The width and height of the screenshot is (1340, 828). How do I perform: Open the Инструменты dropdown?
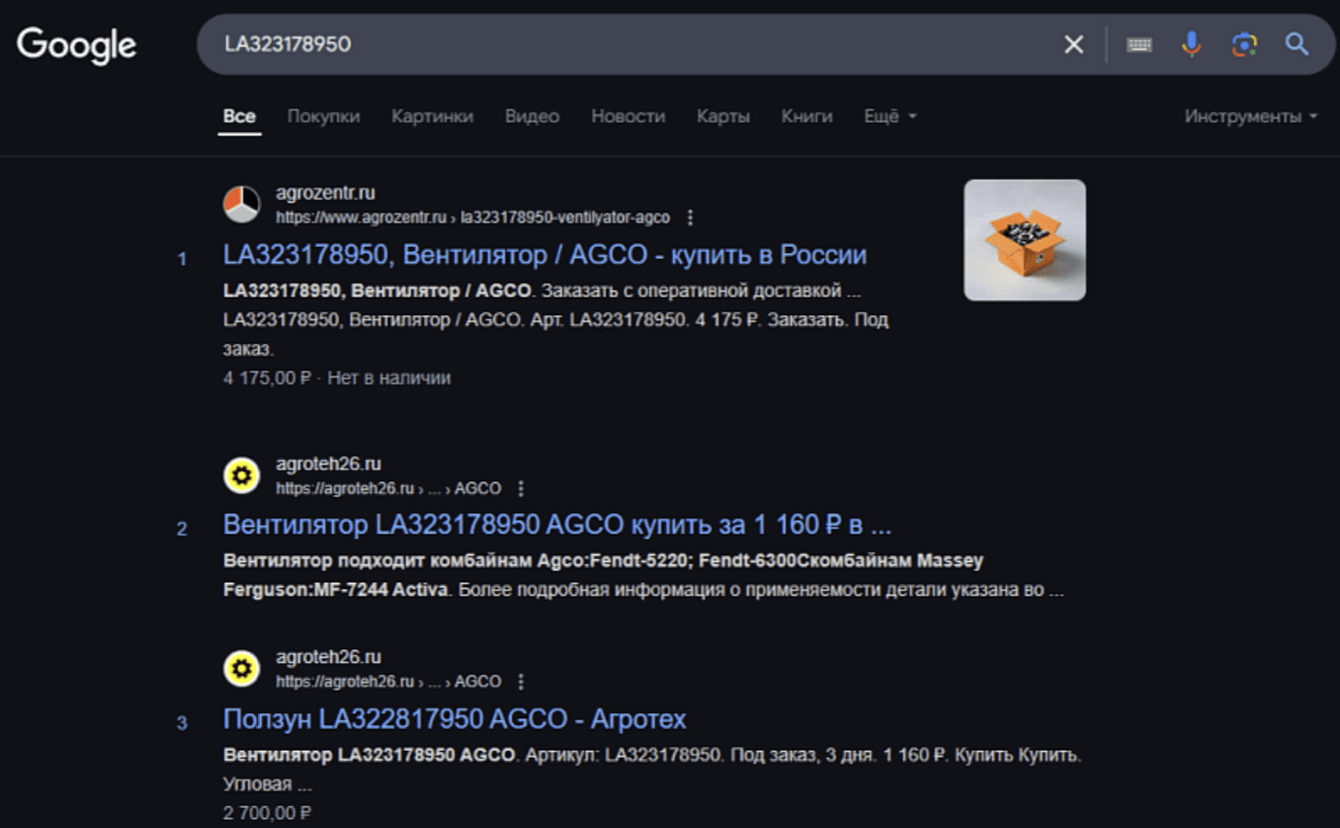1250,116
